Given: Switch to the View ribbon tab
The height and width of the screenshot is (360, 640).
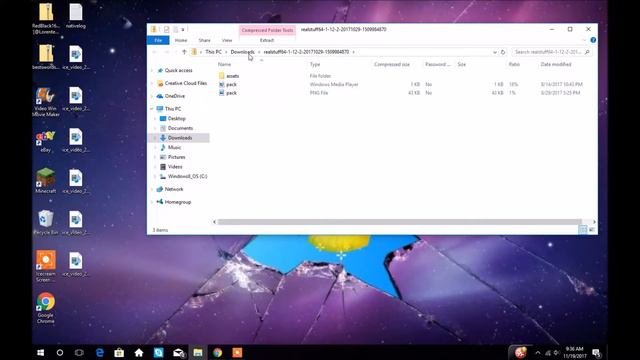Looking at the screenshot, I should [227, 40].
